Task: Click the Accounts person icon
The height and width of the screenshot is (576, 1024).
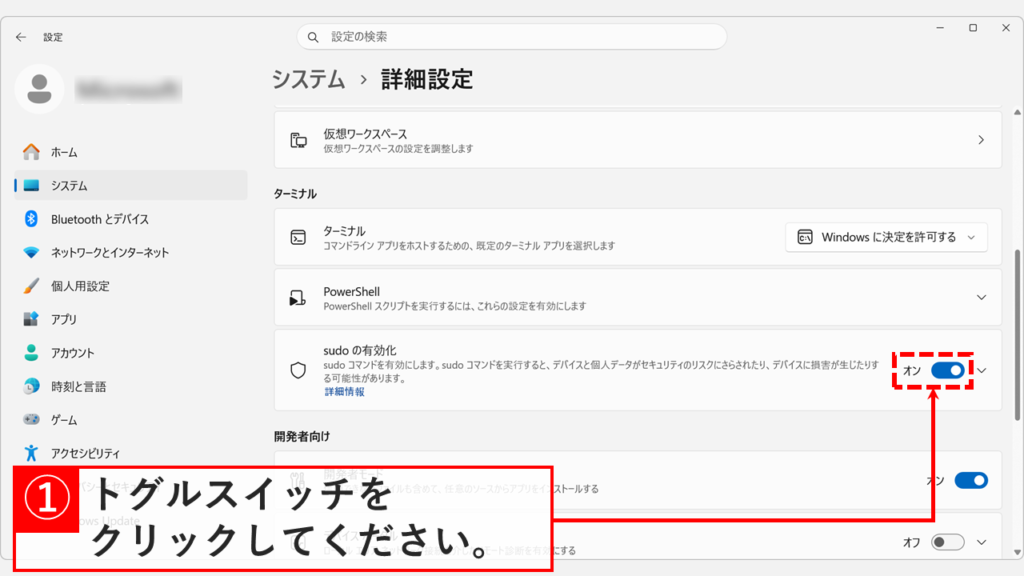Action: pos(31,353)
